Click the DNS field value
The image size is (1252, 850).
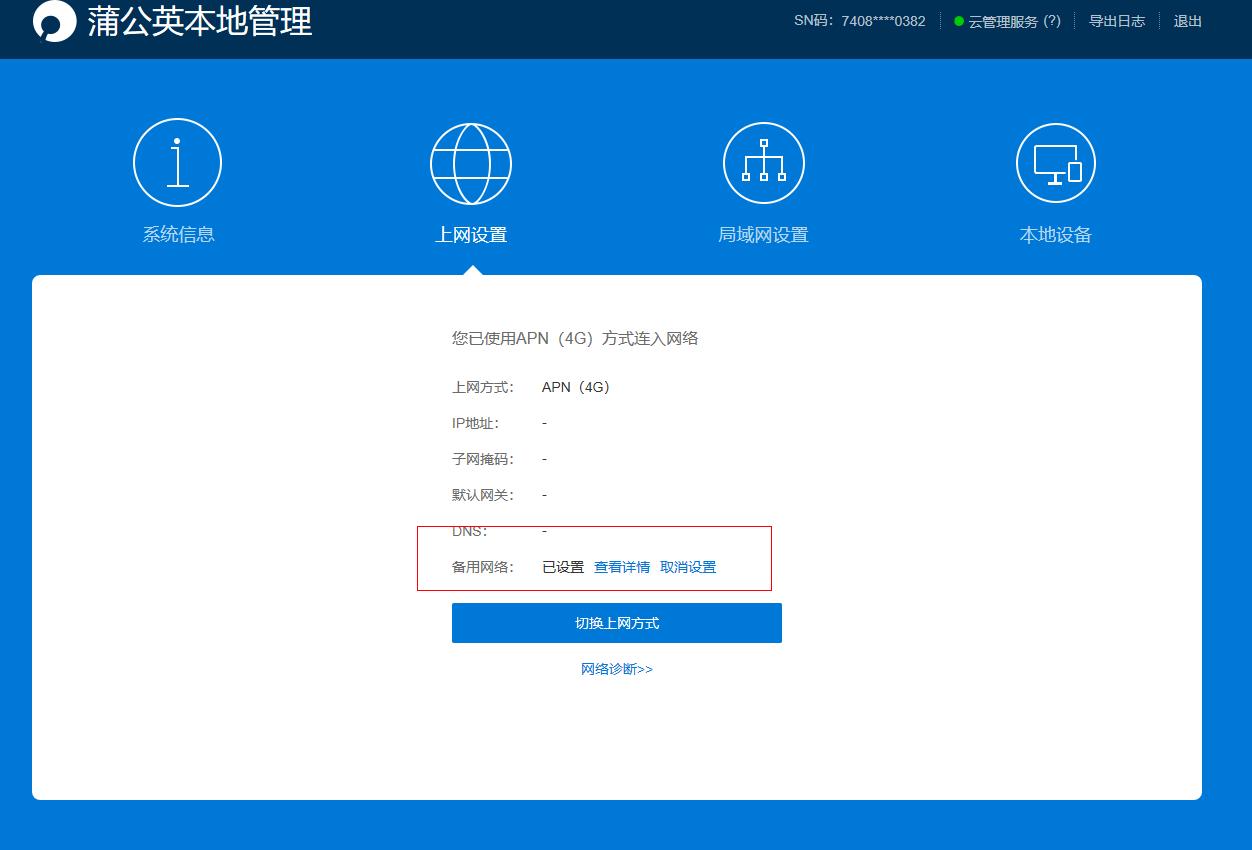point(544,530)
